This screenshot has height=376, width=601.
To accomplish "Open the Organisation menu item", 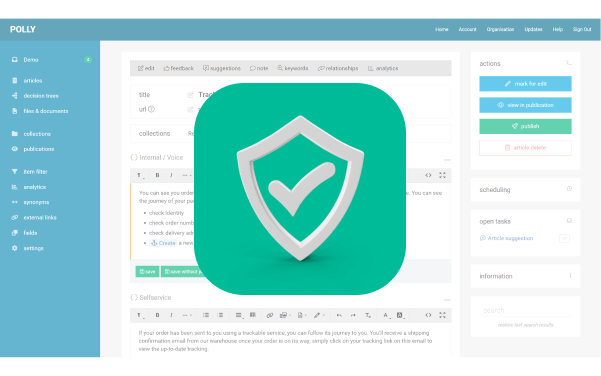I will coord(500,29).
